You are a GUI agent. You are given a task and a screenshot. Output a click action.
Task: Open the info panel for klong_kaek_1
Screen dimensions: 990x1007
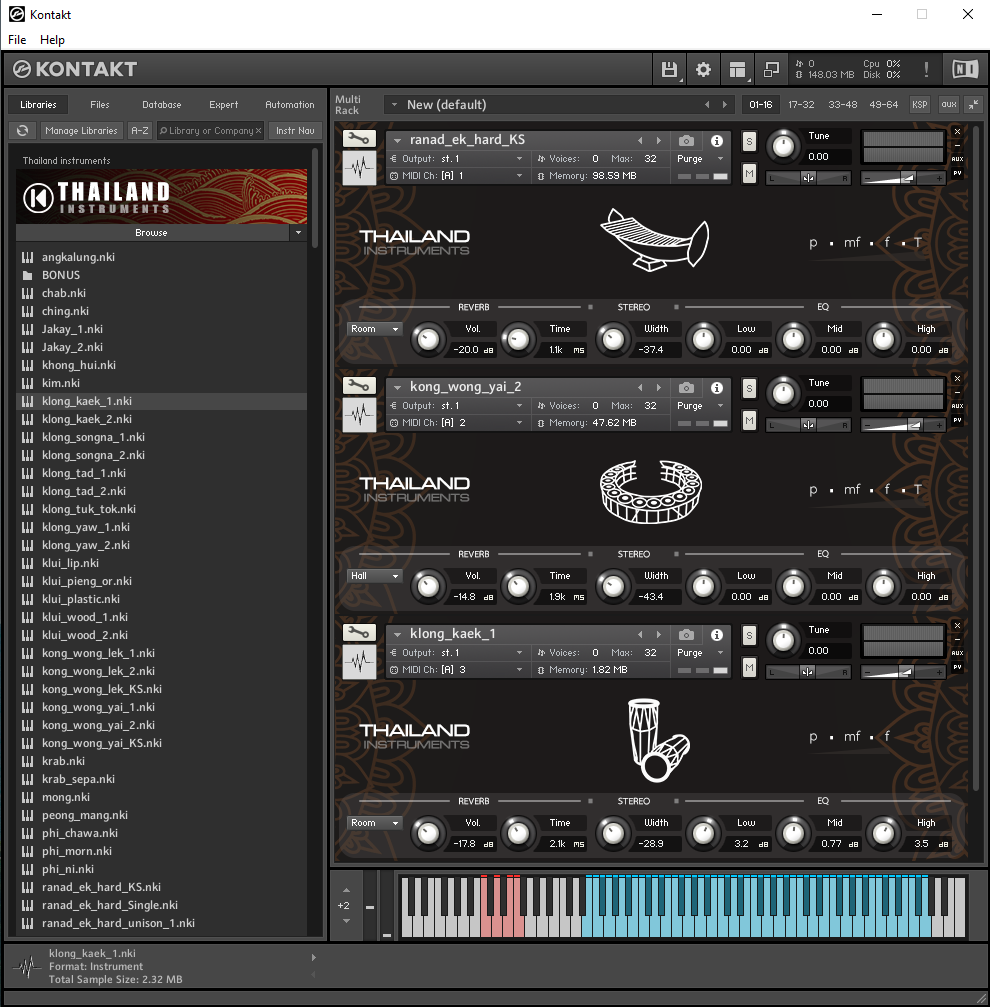tap(716, 633)
